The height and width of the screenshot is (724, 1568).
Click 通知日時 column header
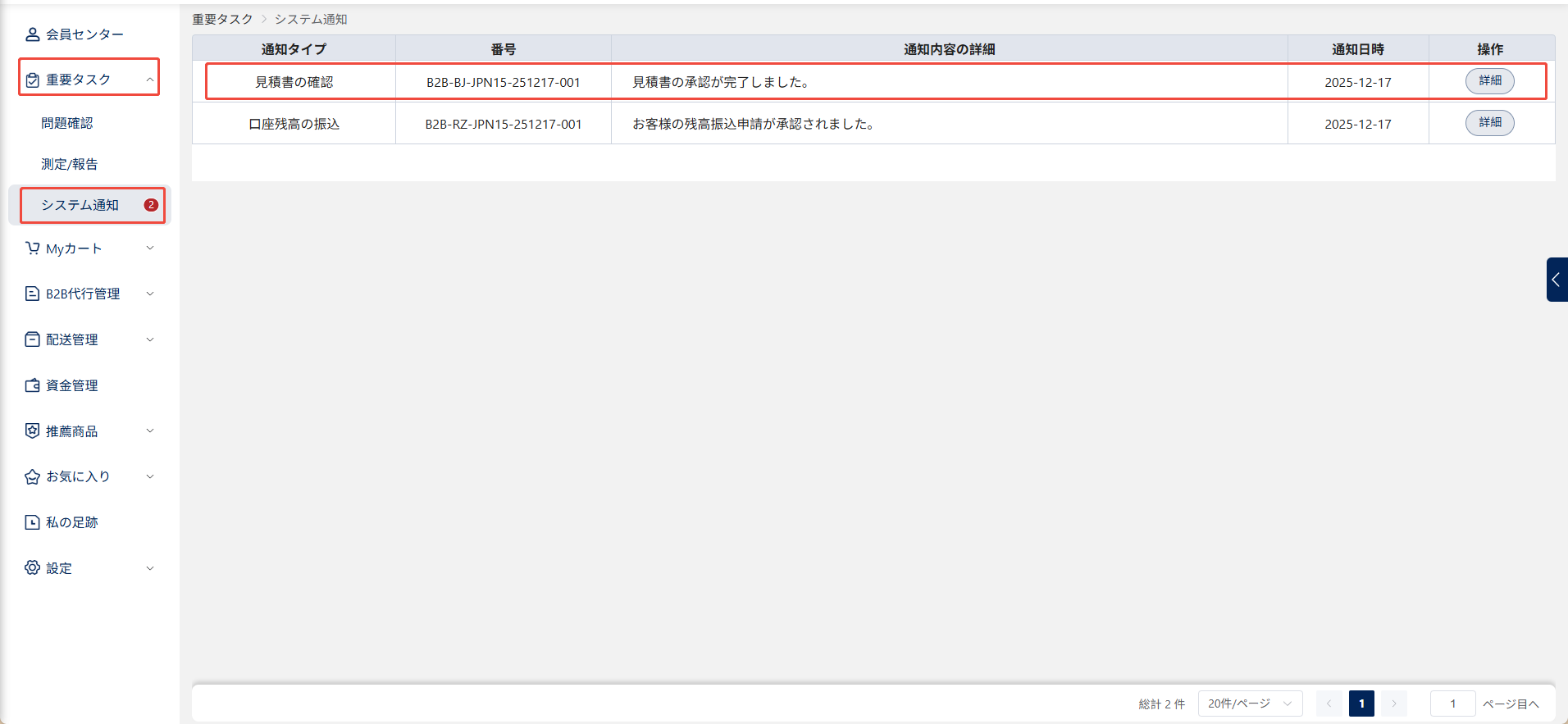[1358, 49]
